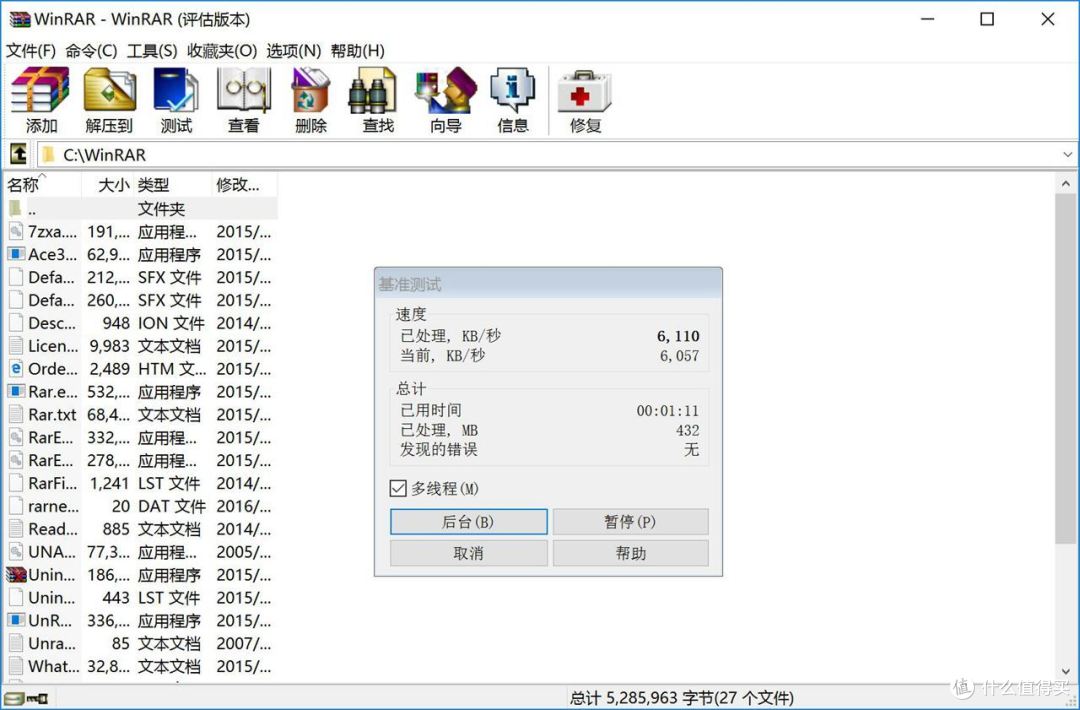The image size is (1080, 710).
Task: Click the Add (添加) toolbar icon
Action: point(40,90)
